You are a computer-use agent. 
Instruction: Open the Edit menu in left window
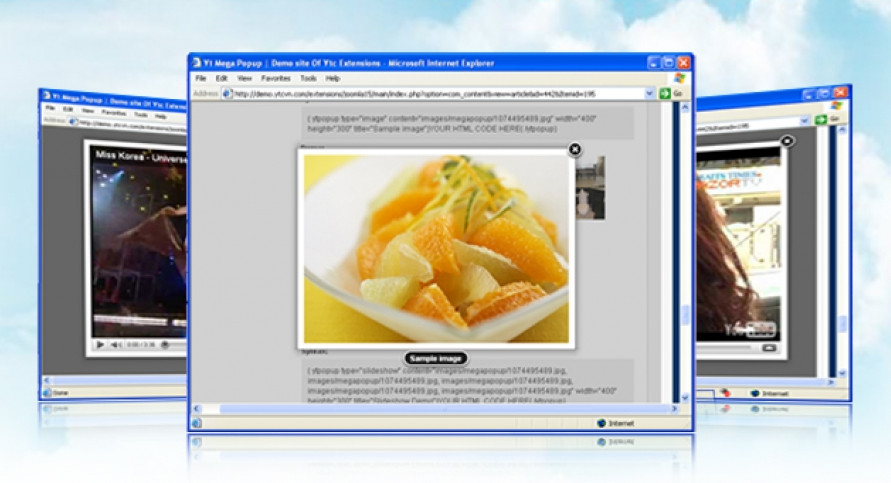point(68,109)
